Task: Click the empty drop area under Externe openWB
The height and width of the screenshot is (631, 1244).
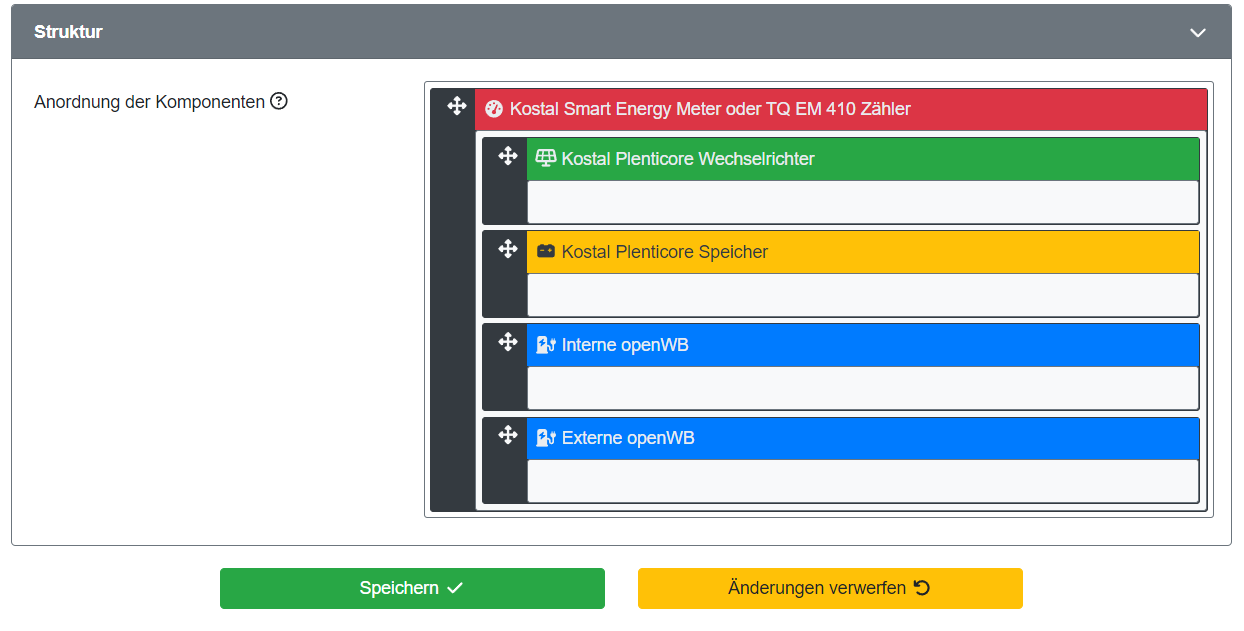Action: pyautogui.click(x=862, y=481)
